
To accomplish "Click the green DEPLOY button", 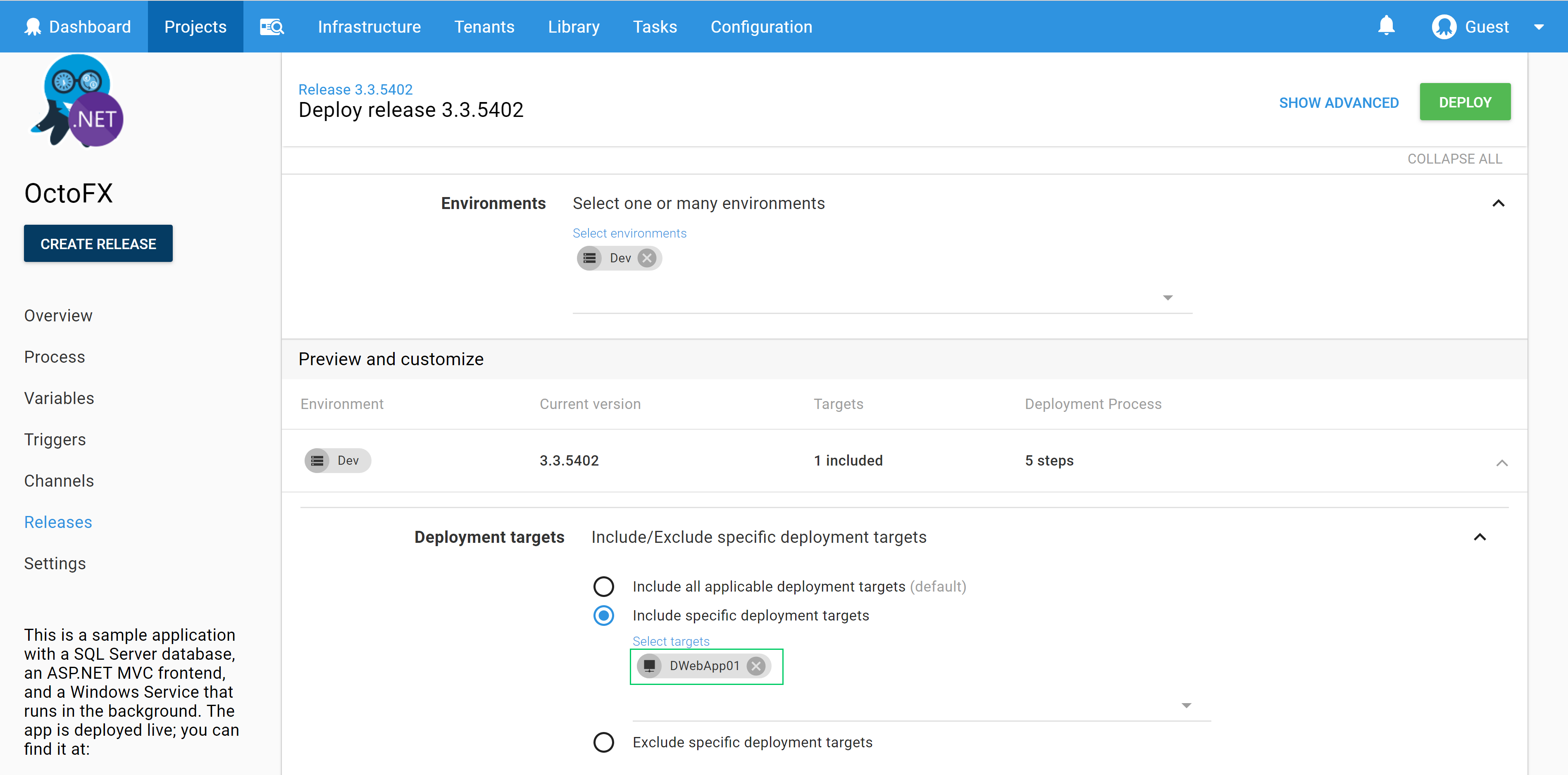I will click(1465, 102).
